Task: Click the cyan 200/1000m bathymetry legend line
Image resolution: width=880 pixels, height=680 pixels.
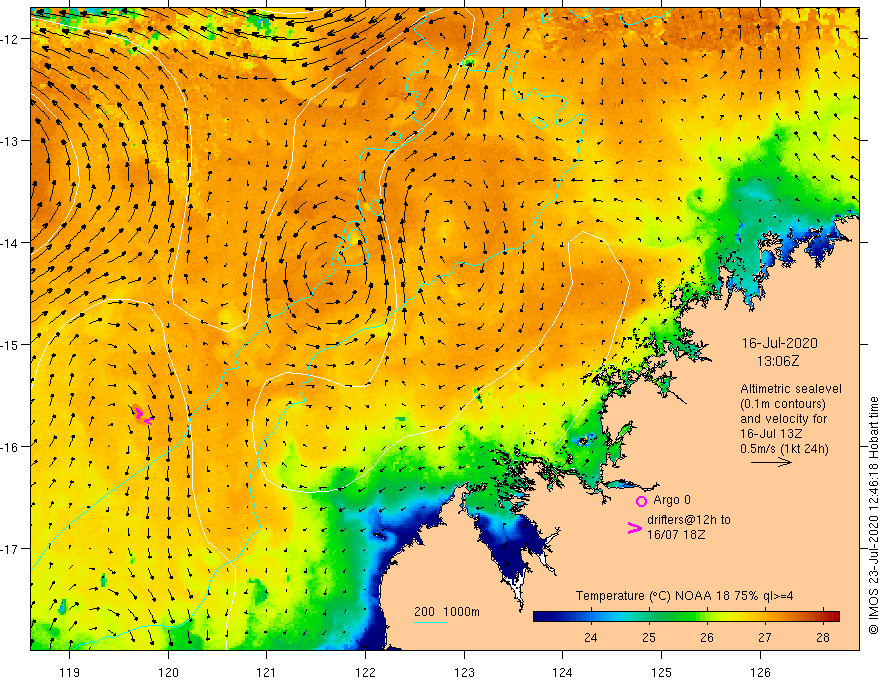Action: point(430,622)
